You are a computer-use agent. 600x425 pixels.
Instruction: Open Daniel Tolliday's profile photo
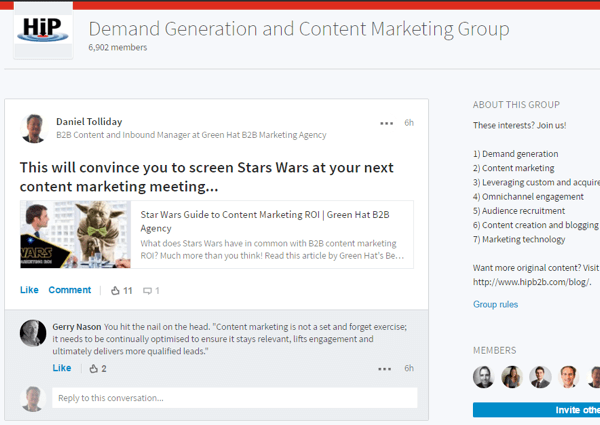(x=34, y=129)
